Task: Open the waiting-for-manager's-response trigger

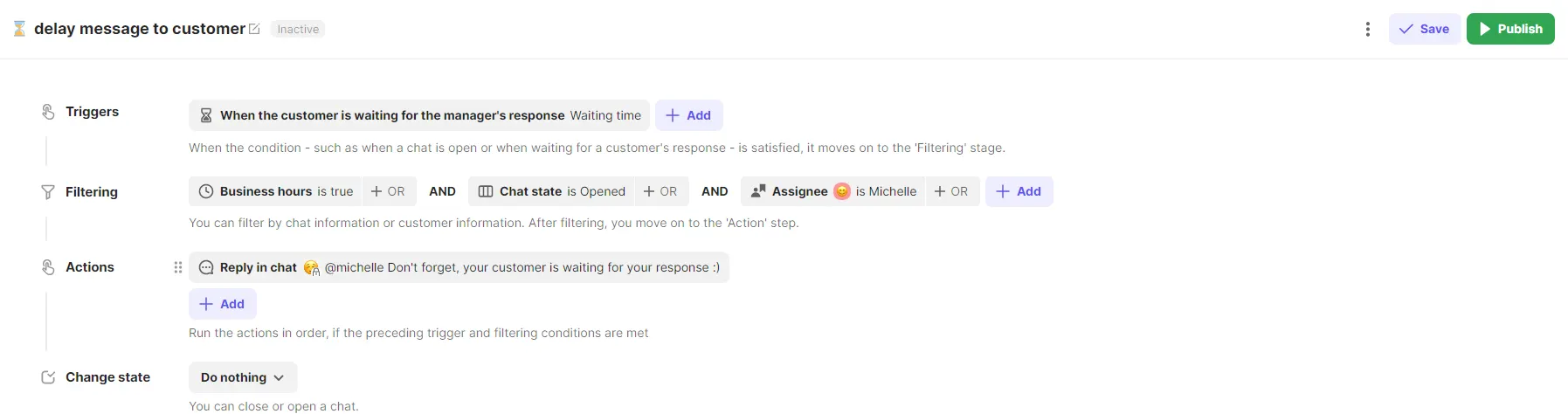Action: pyautogui.click(x=419, y=115)
